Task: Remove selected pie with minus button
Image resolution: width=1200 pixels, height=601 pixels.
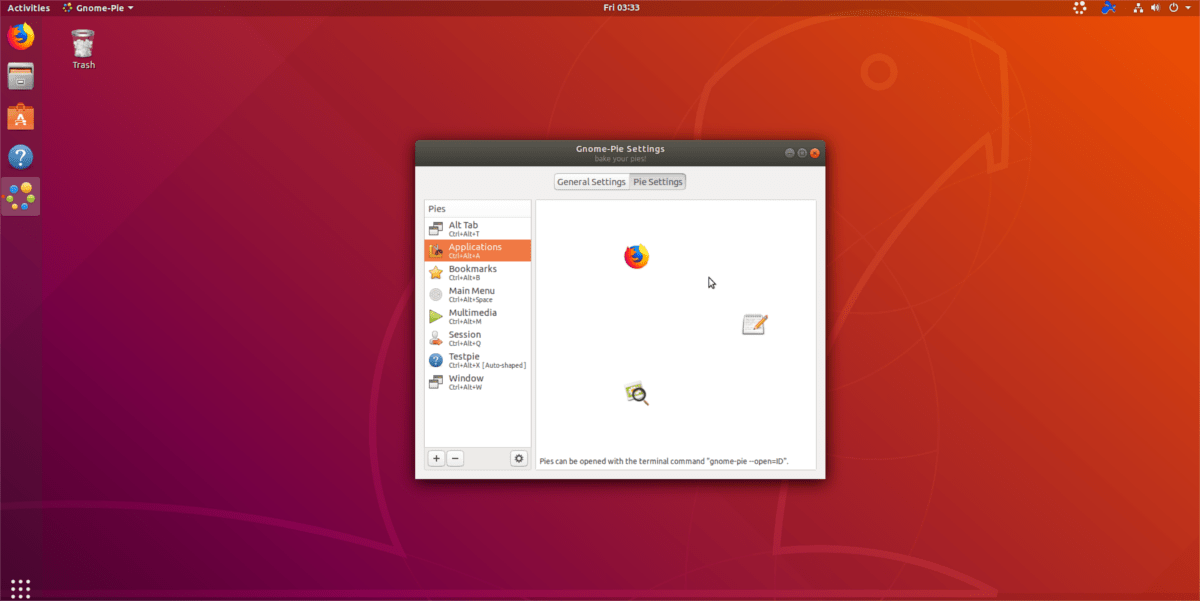Action: 455,458
